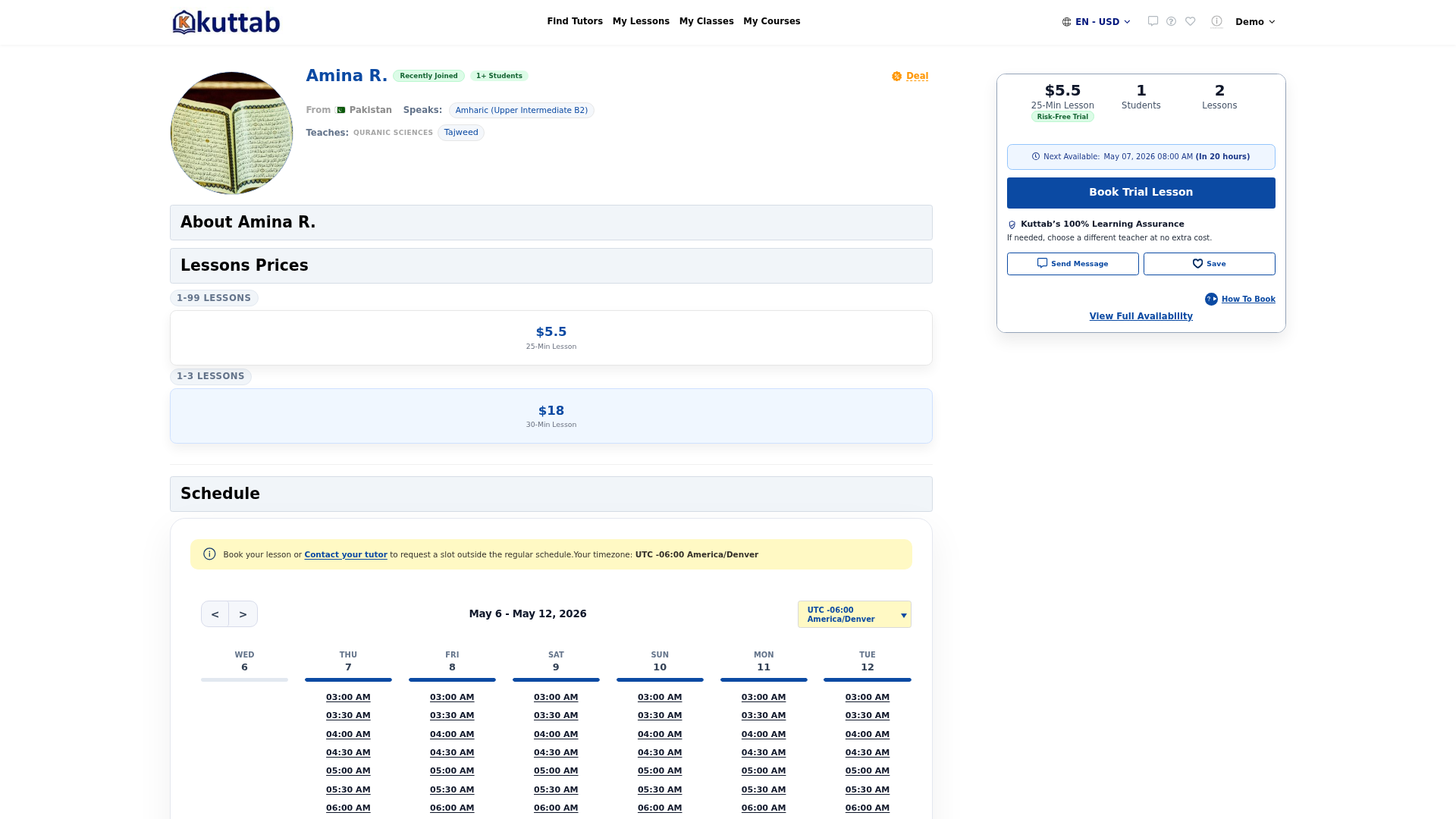Select Sunday 10 03:00 AM slot

coord(660,698)
